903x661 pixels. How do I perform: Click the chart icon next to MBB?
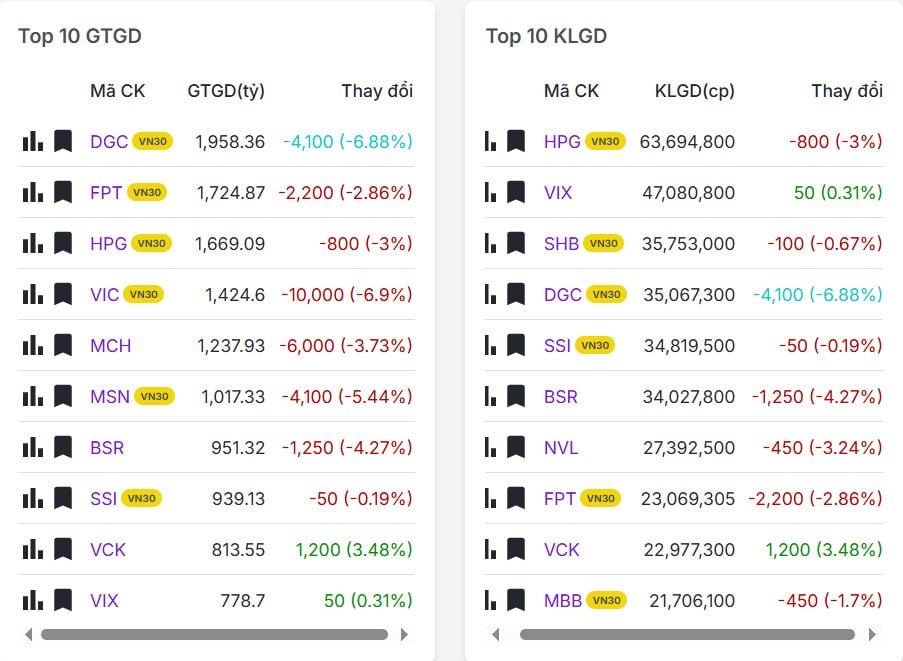pyautogui.click(x=490, y=600)
